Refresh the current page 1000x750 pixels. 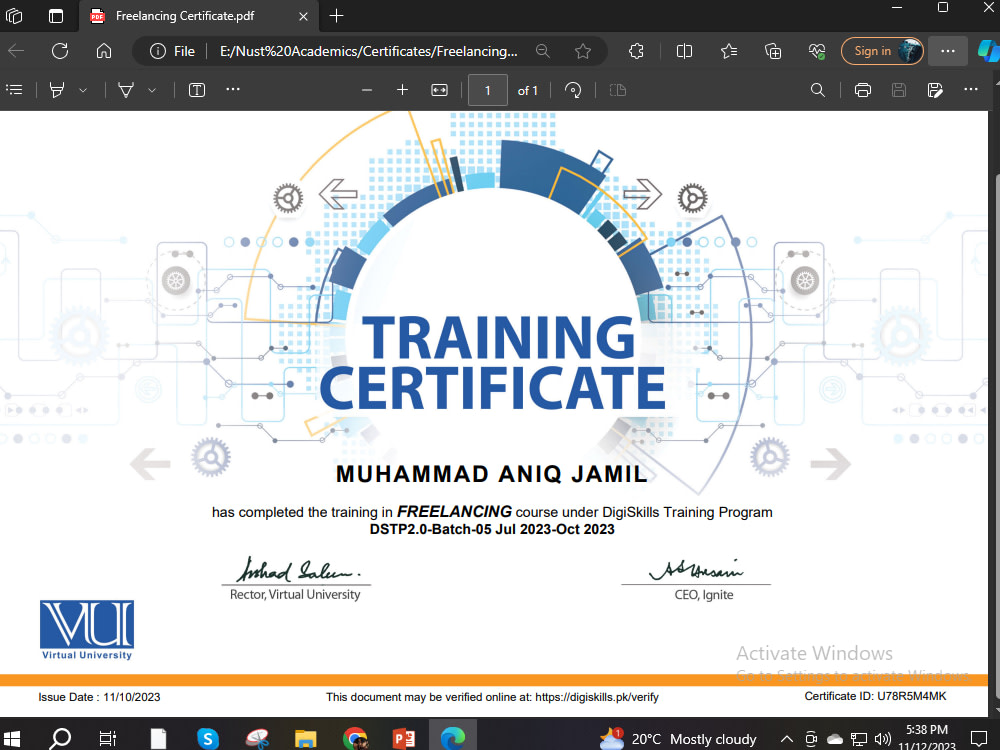[60, 51]
